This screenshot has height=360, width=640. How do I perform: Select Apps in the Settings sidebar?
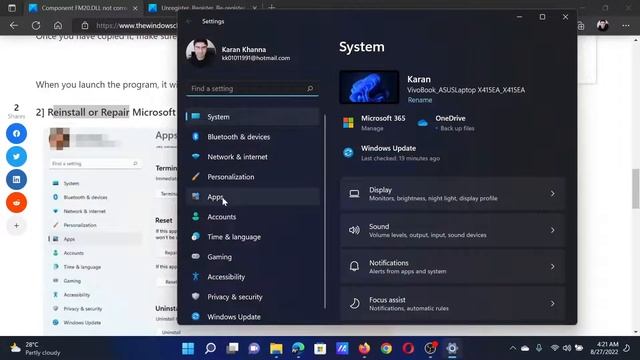tap(252, 197)
